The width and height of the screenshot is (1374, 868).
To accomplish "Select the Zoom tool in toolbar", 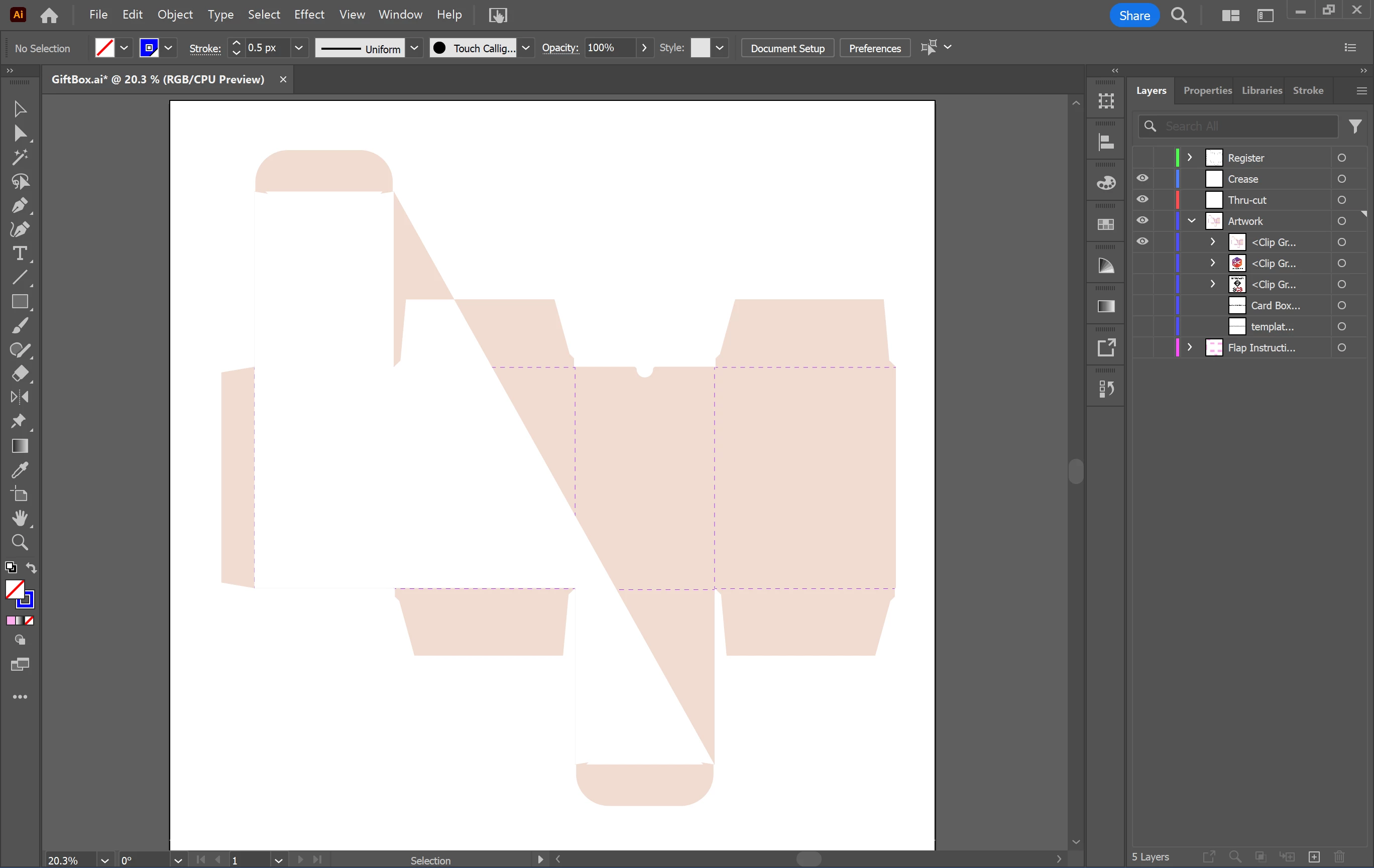I will coord(20,542).
